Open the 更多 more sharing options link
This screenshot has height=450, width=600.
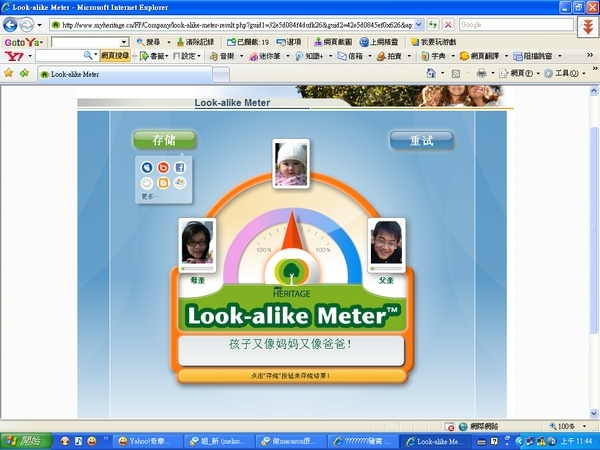click(150, 196)
